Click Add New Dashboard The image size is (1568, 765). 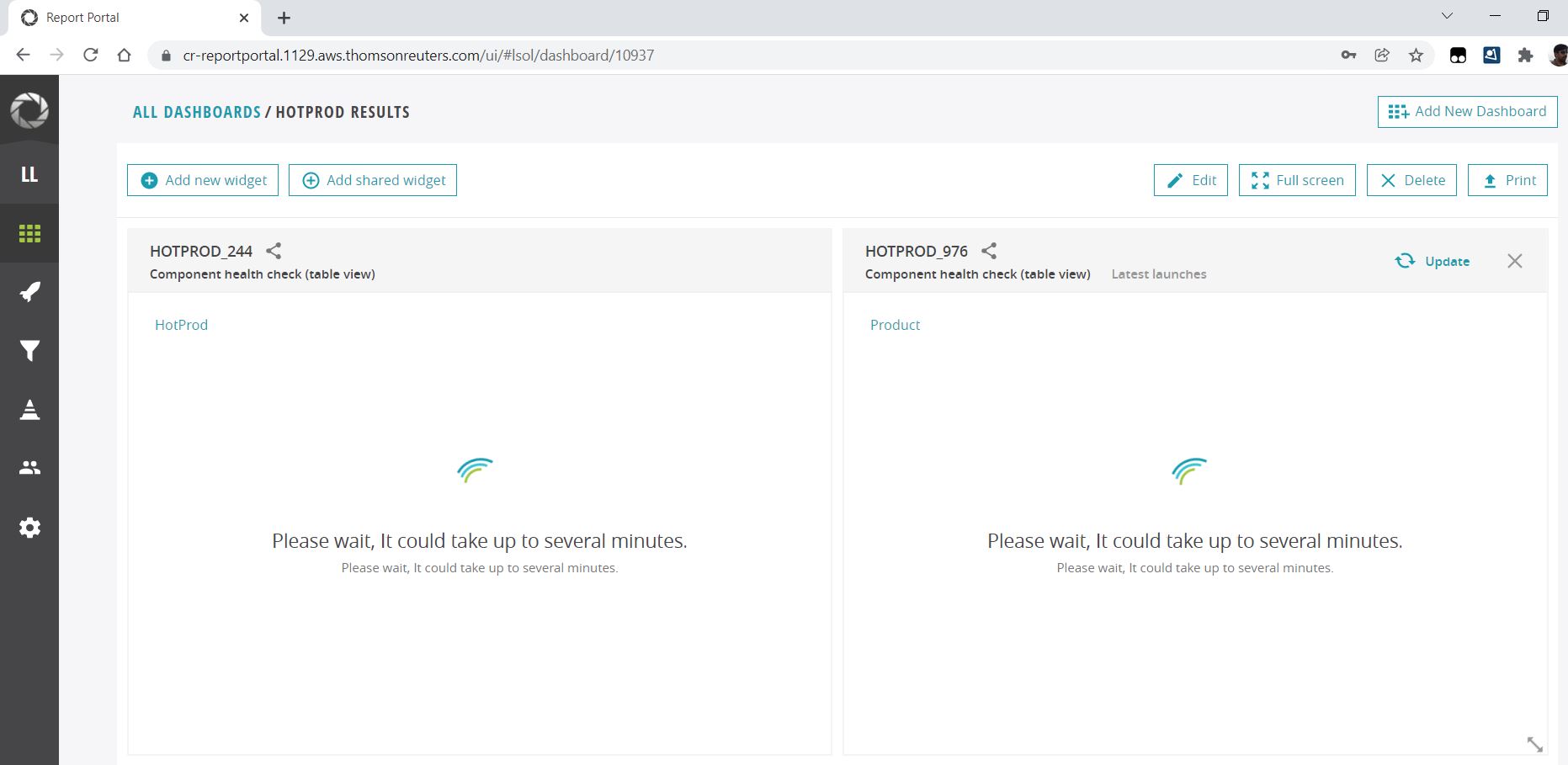[x=1466, y=110]
